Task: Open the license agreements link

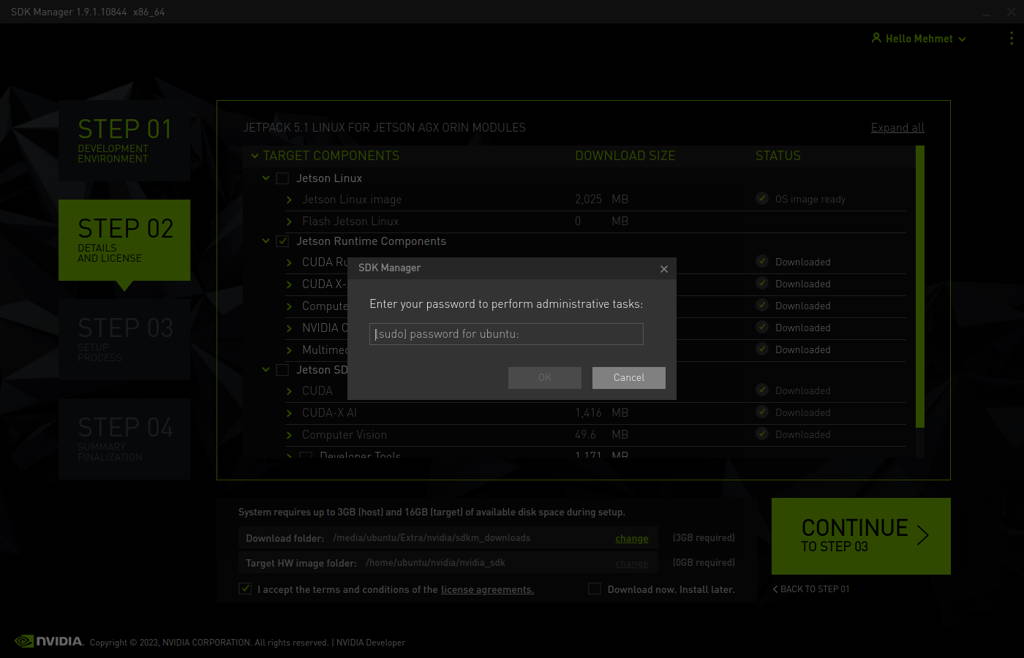Action: pyautogui.click(x=487, y=589)
